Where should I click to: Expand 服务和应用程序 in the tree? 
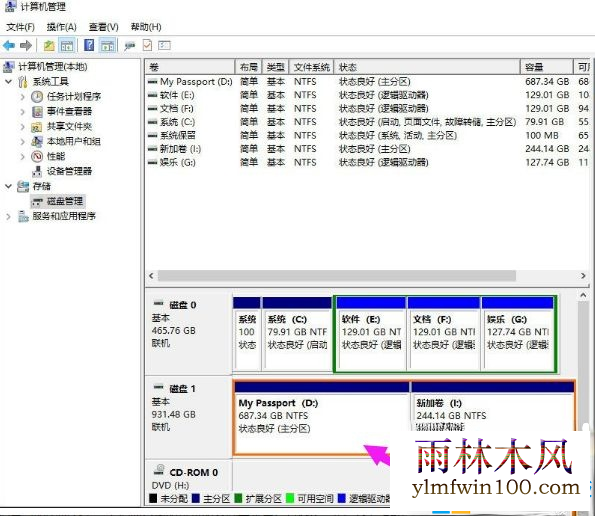pyautogui.click(x=8, y=216)
